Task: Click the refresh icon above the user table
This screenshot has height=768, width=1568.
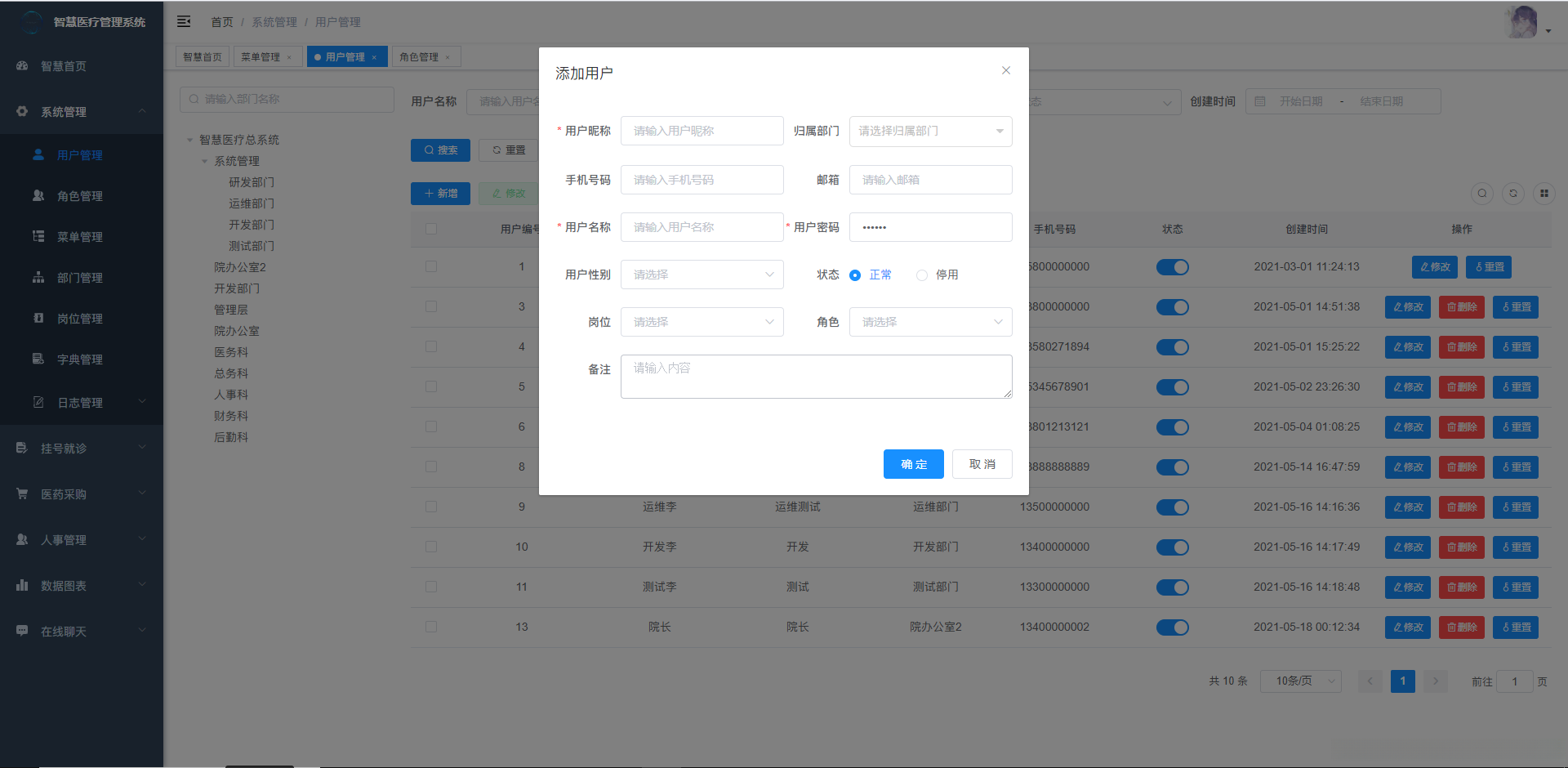Action: (x=1513, y=194)
